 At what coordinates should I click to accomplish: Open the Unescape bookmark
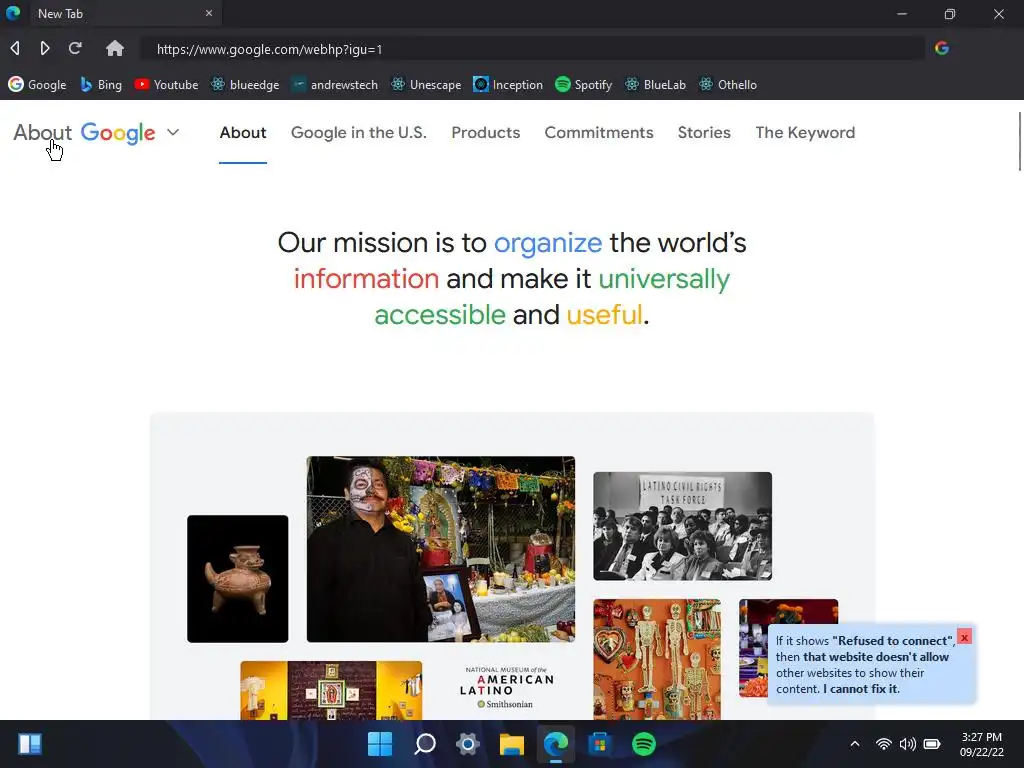point(426,84)
